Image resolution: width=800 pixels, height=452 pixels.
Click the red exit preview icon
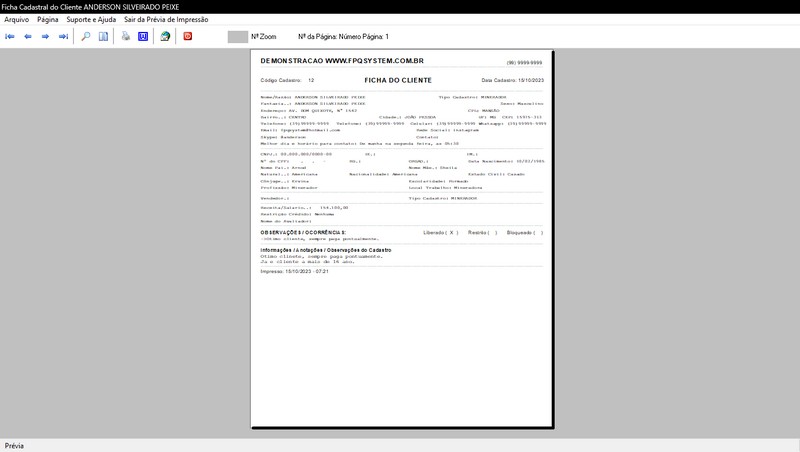(x=188, y=36)
